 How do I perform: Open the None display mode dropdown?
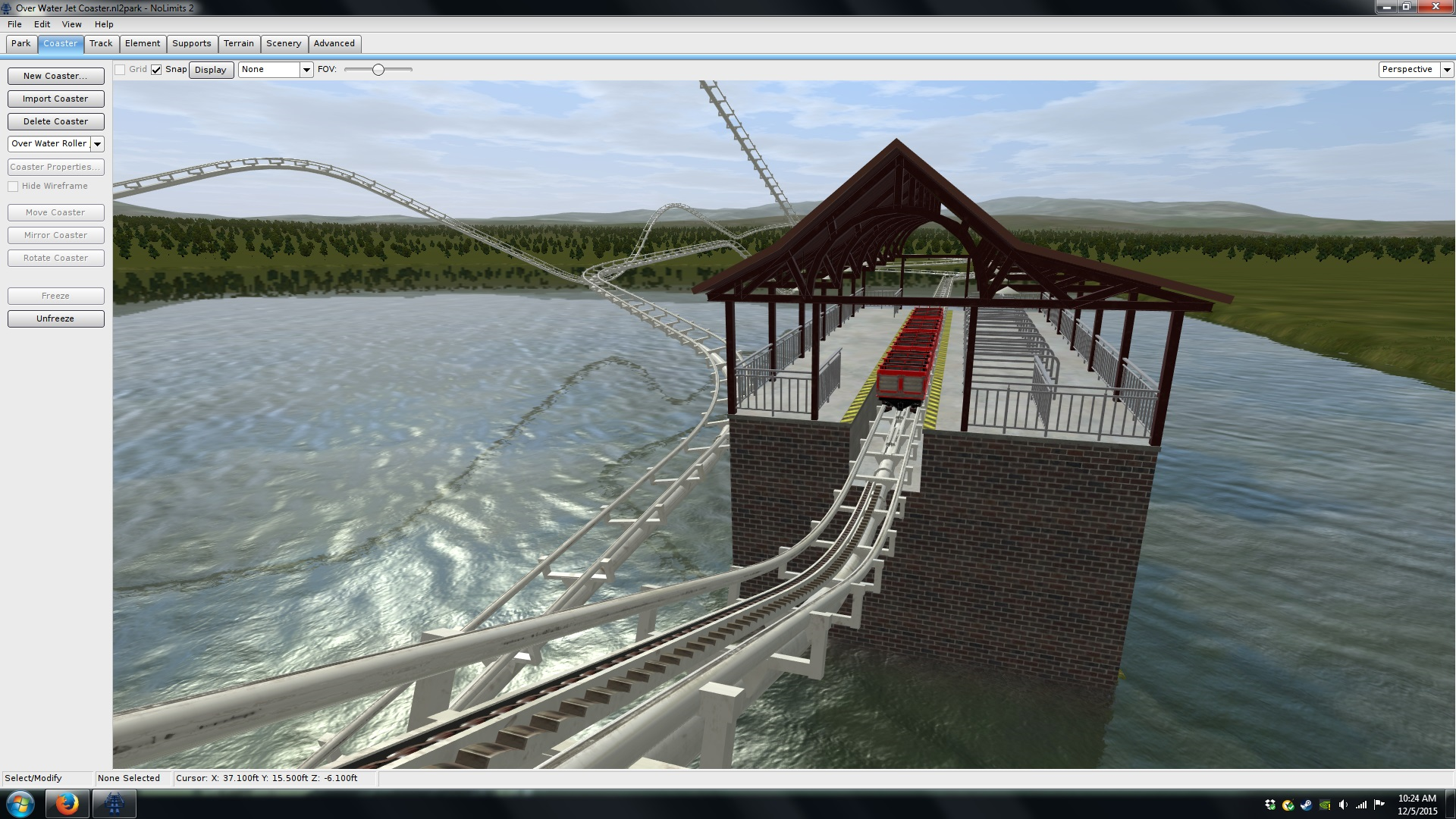click(306, 70)
